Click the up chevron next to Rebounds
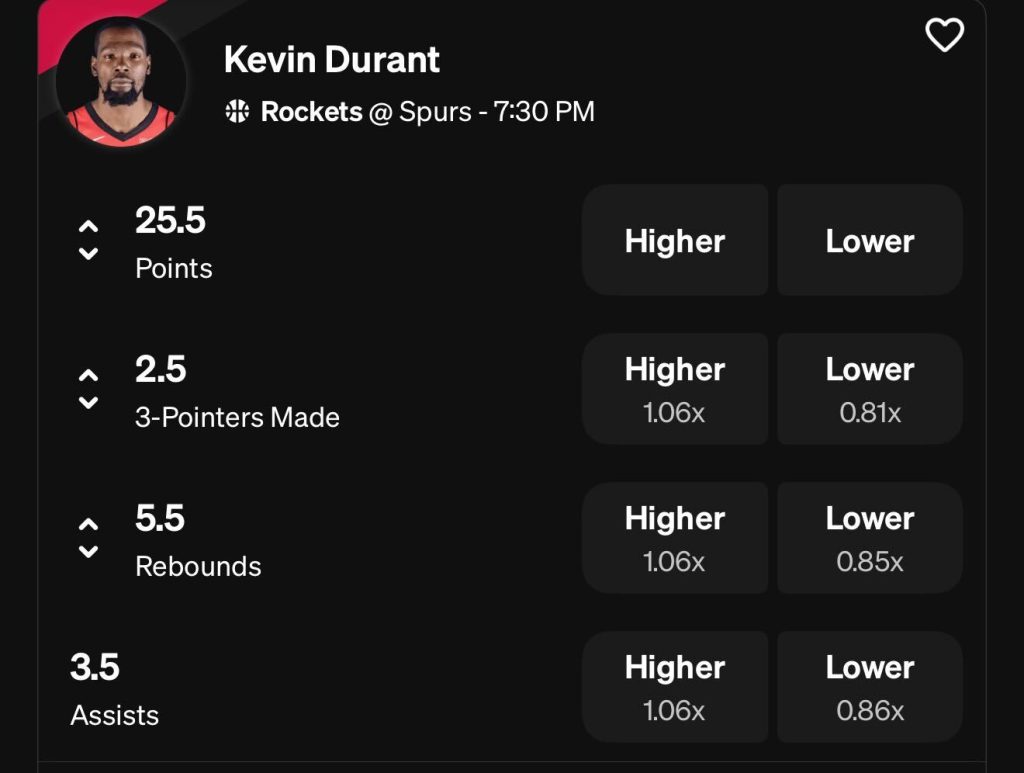Viewport: 1024px width, 773px height. pos(88,522)
